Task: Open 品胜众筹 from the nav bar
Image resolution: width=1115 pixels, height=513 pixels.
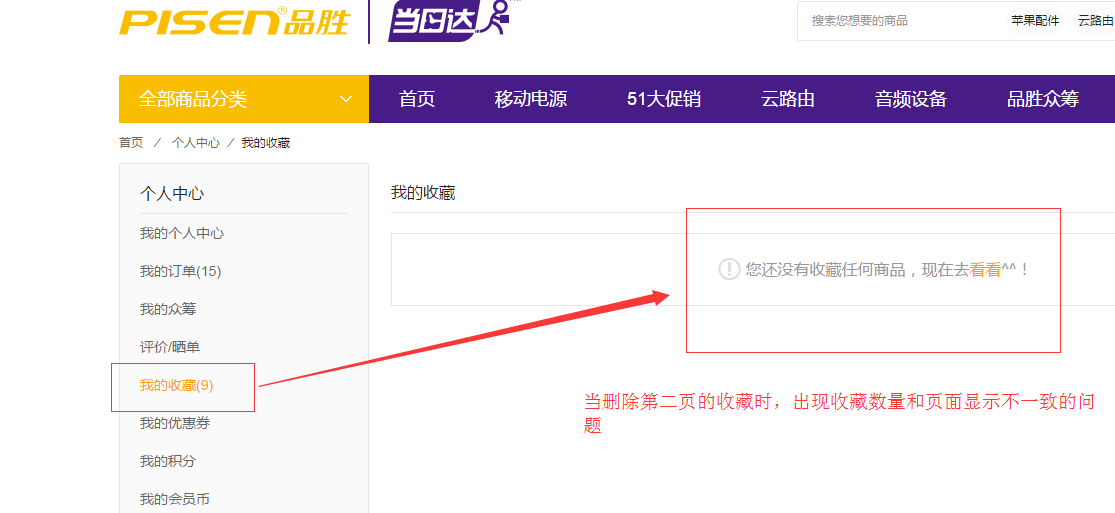Action: (x=1043, y=99)
